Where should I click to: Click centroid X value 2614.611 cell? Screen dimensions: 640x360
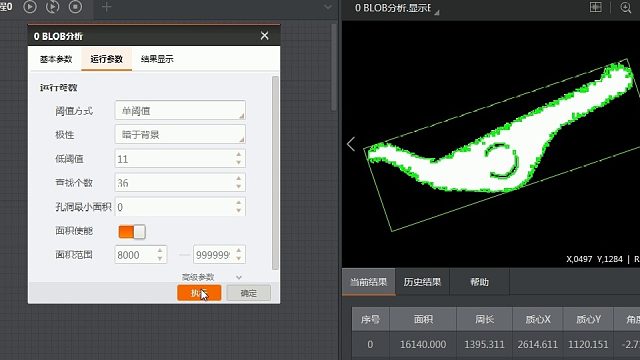click(538, 344)
